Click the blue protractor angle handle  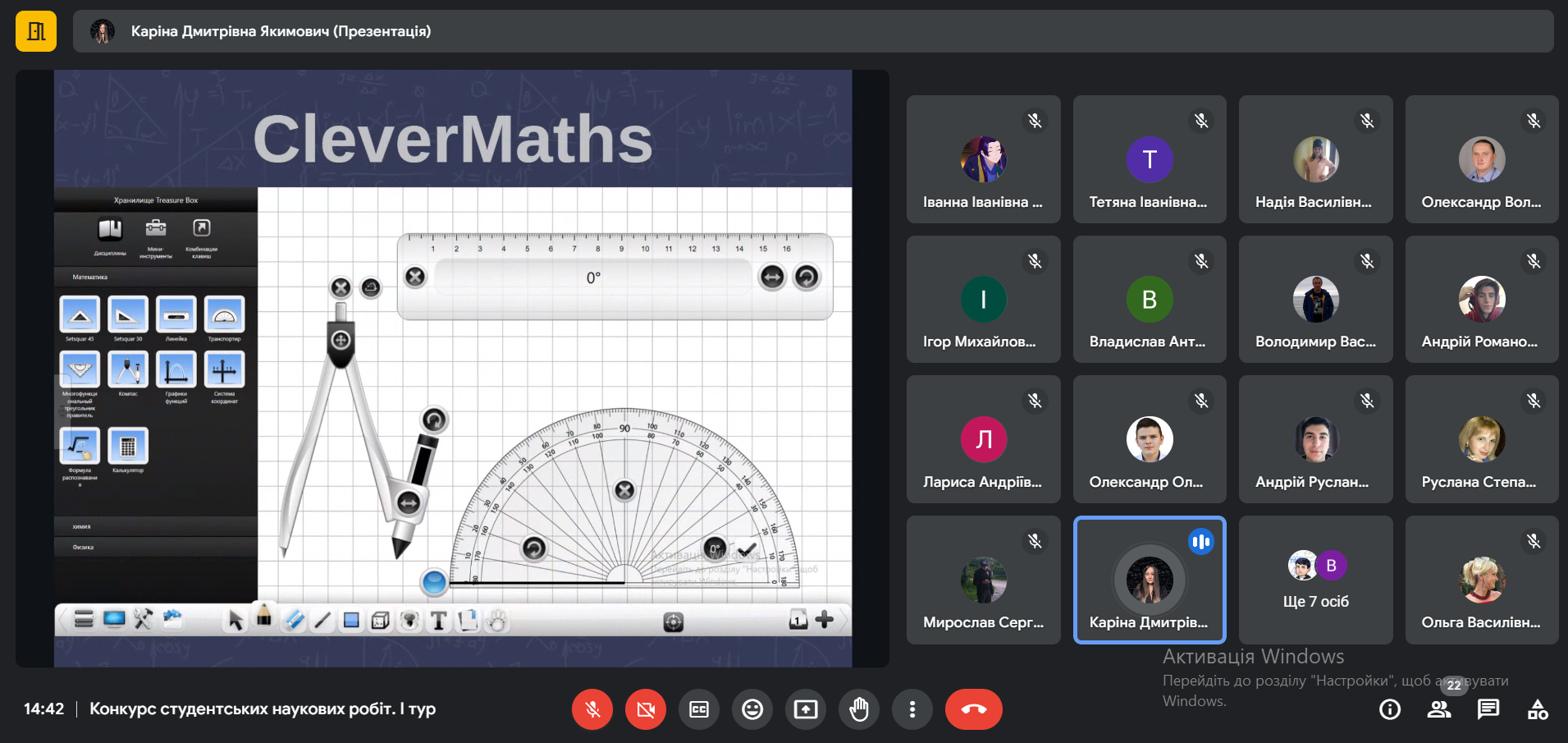433,582
